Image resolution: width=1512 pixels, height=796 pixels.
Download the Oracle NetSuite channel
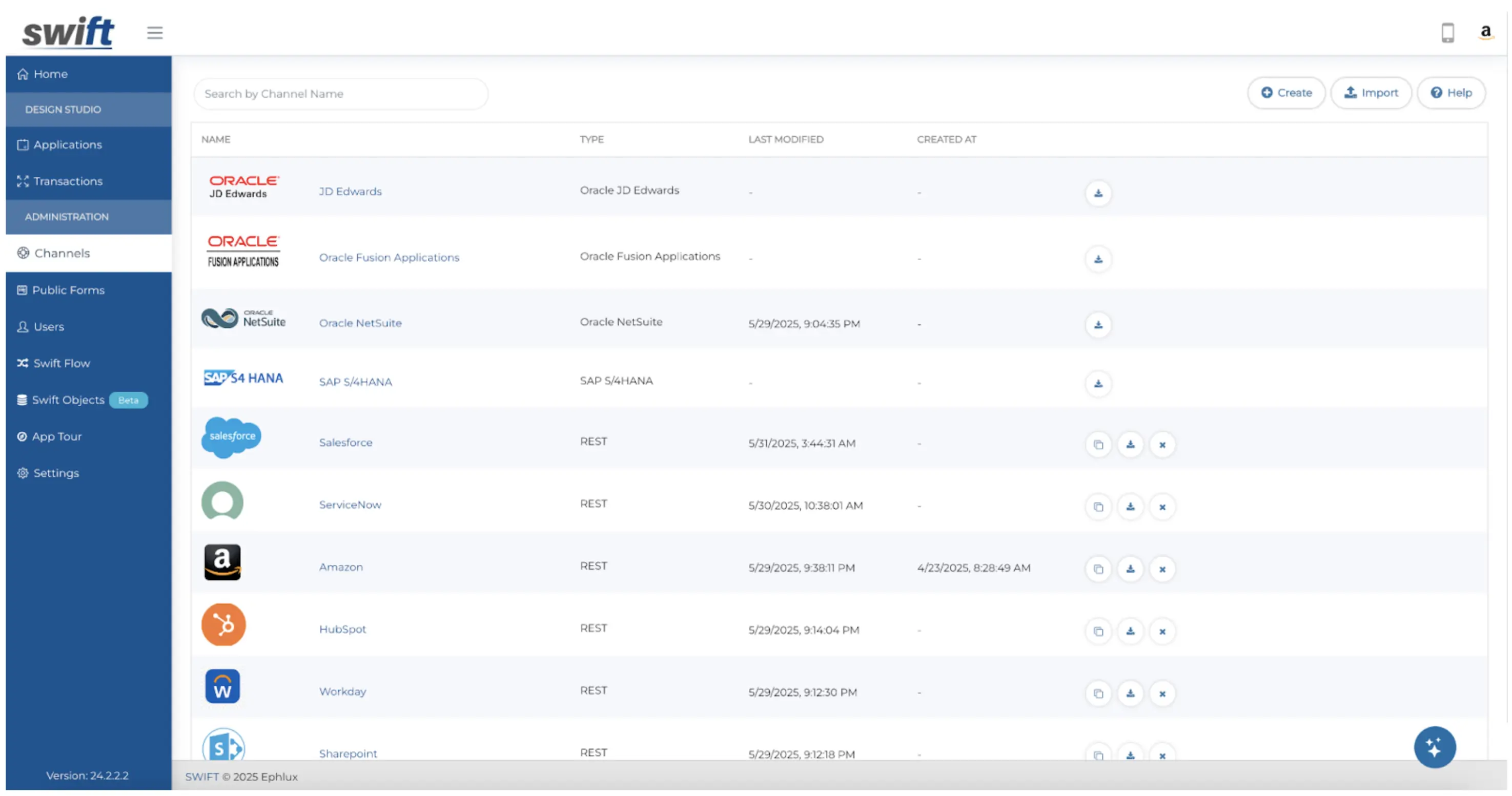[1097, 324]
